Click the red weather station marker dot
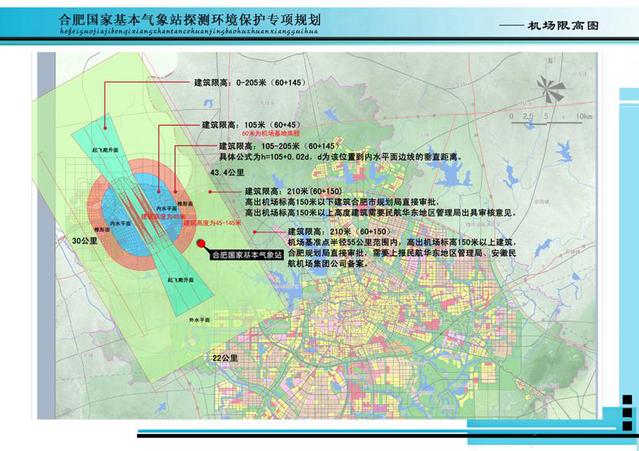This screenshot has height=451, width=639. [207, 243]
